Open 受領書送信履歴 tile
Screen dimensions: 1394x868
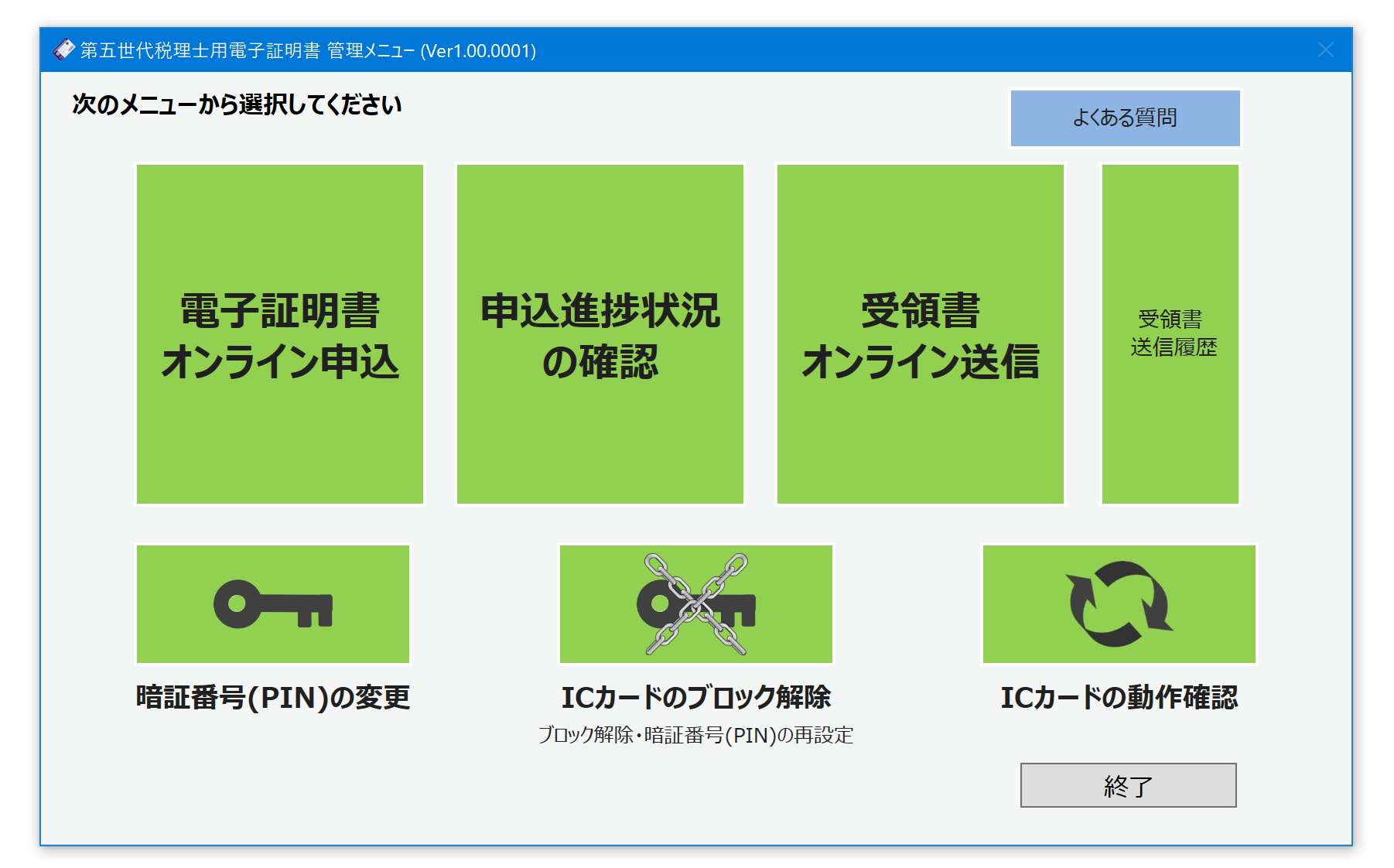[x=1170, y=334]
